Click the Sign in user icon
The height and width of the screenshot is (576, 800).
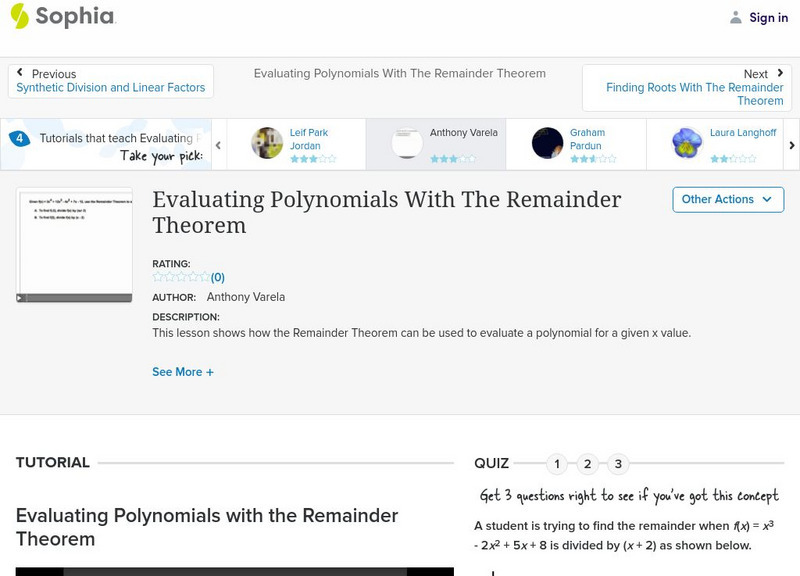(736, 17)
